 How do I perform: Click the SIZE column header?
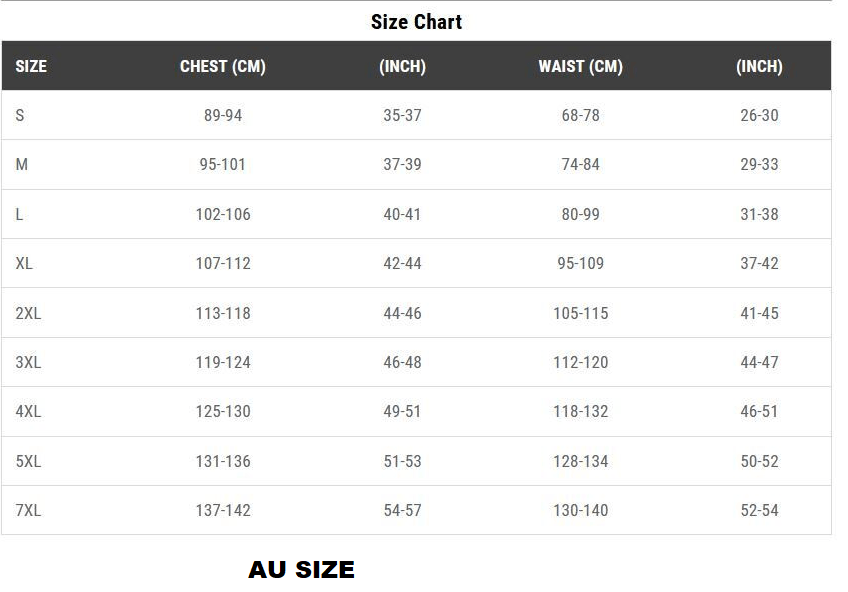(x=31, y=67)
